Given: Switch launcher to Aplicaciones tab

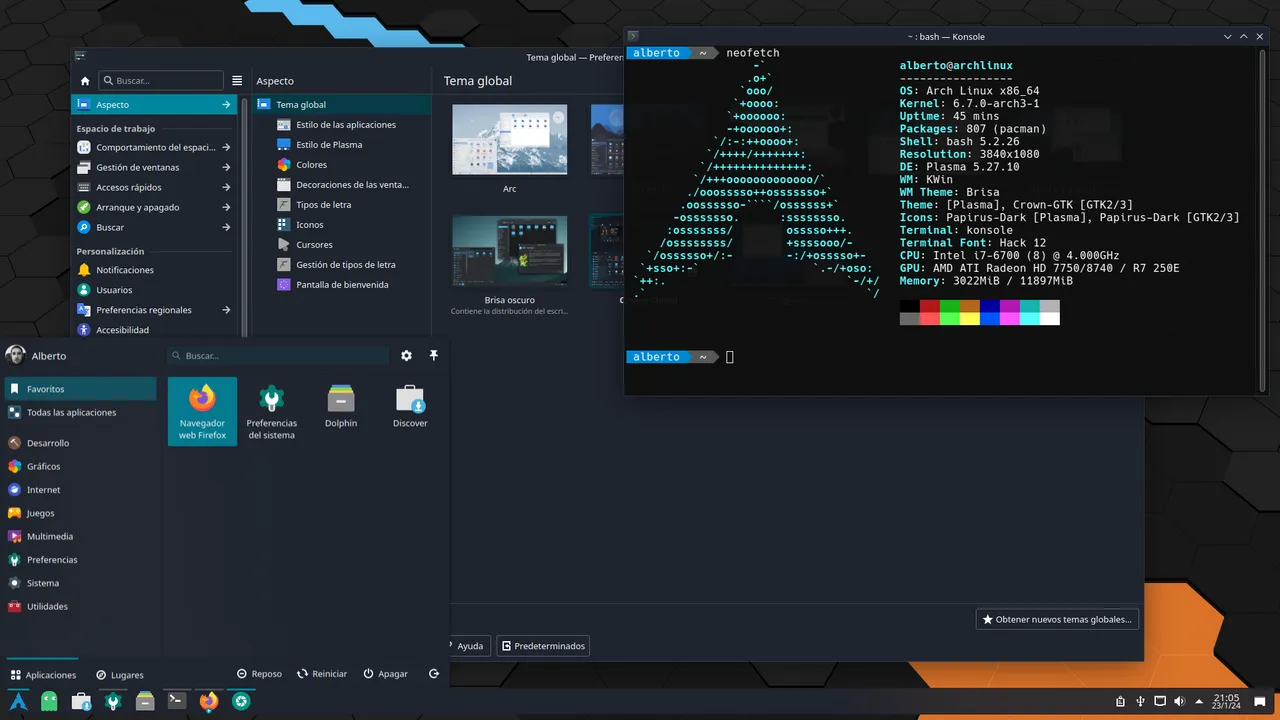Looking at the screenshot, I should [43, 674].
